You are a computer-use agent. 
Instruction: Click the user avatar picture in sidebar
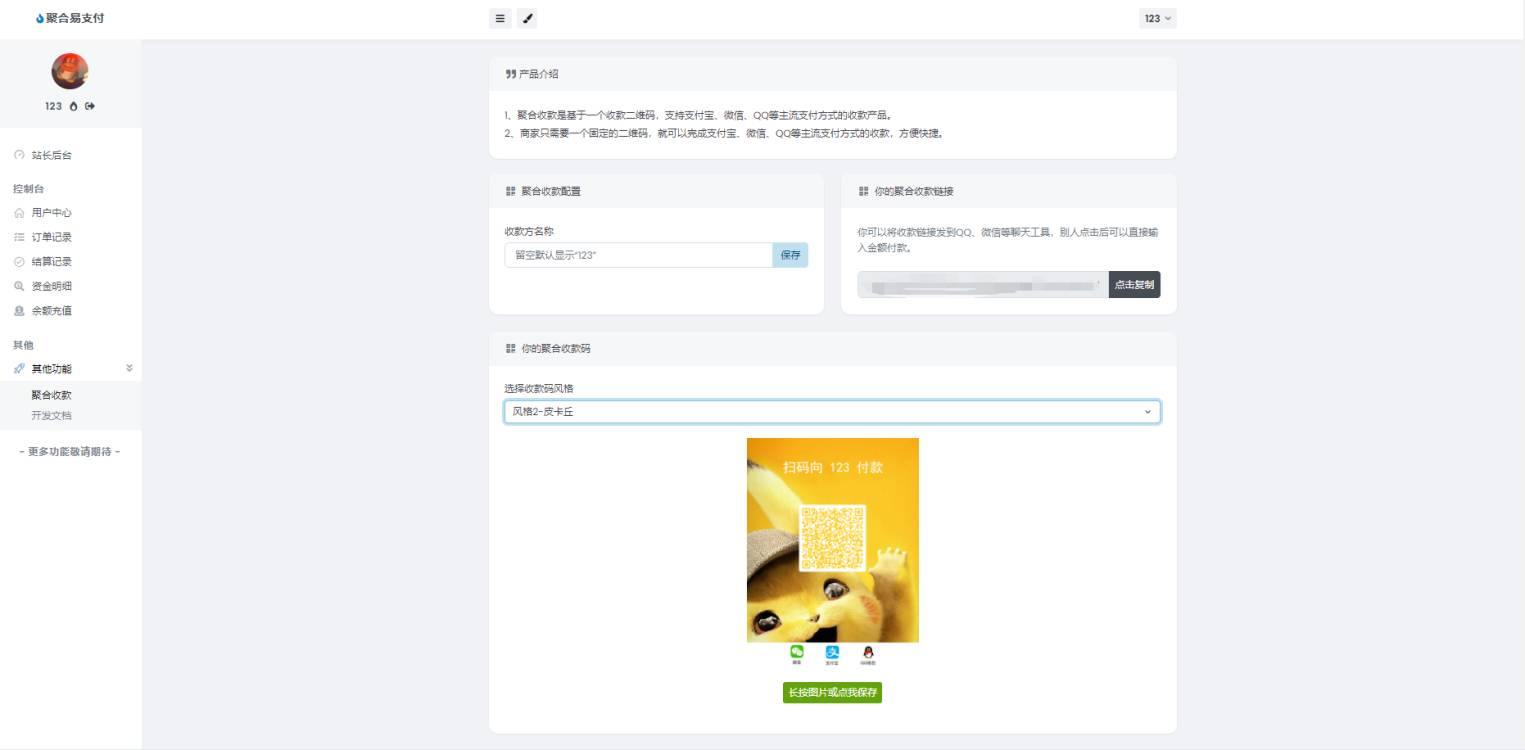(70, 71)
